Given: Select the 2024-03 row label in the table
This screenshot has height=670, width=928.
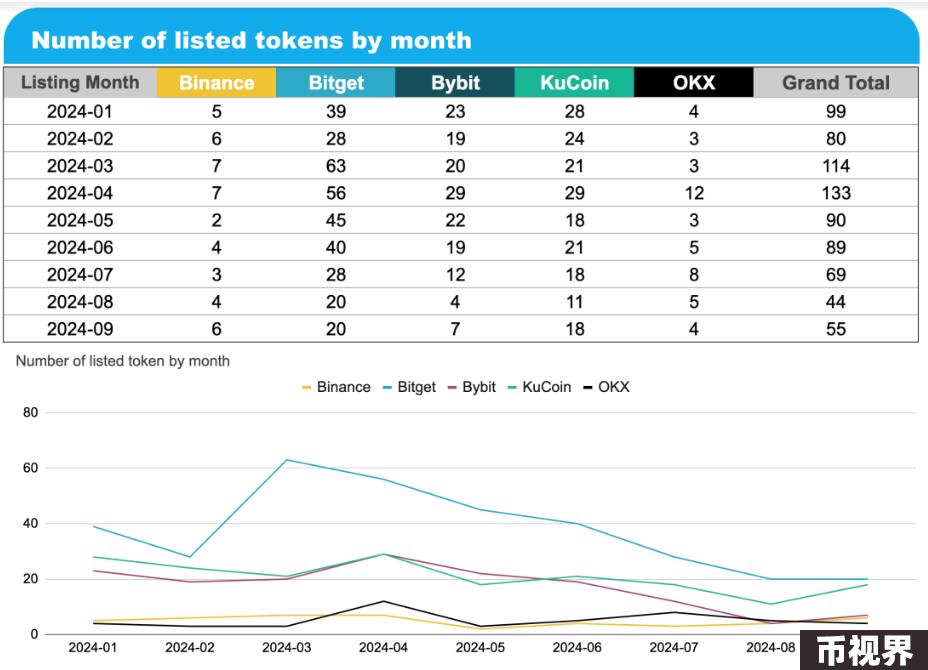Looking at the screenshot, I should (80, 166).
